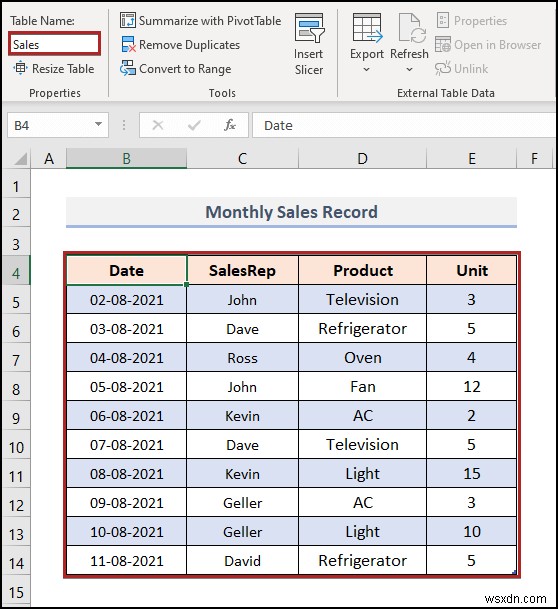The width and height of the screenshot is (558, 609).
Task: Click the Monthly Sales Record title cell
Action: coord(291,212)
